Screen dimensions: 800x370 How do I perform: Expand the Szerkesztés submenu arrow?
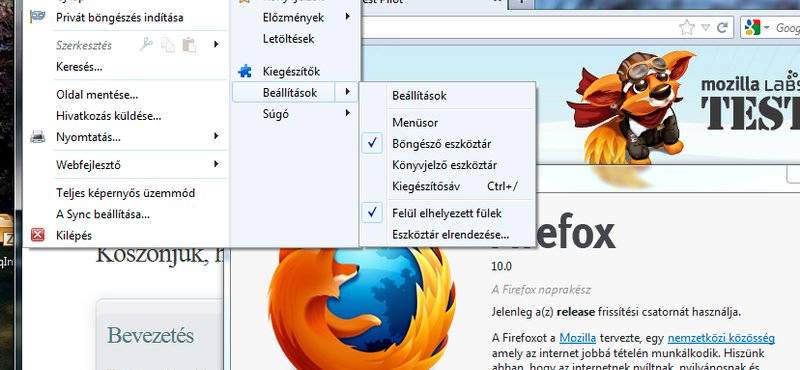tap(216, 45)
